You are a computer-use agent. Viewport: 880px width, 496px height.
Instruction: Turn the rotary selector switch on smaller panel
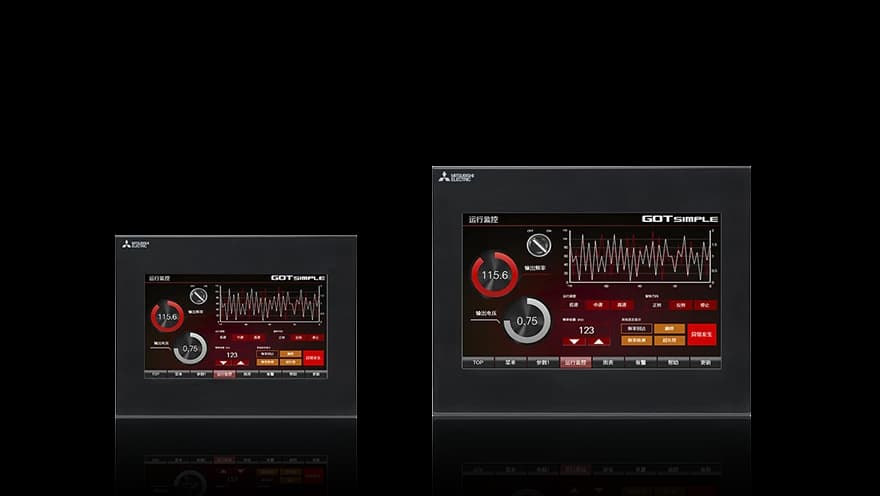click(198, 296)
